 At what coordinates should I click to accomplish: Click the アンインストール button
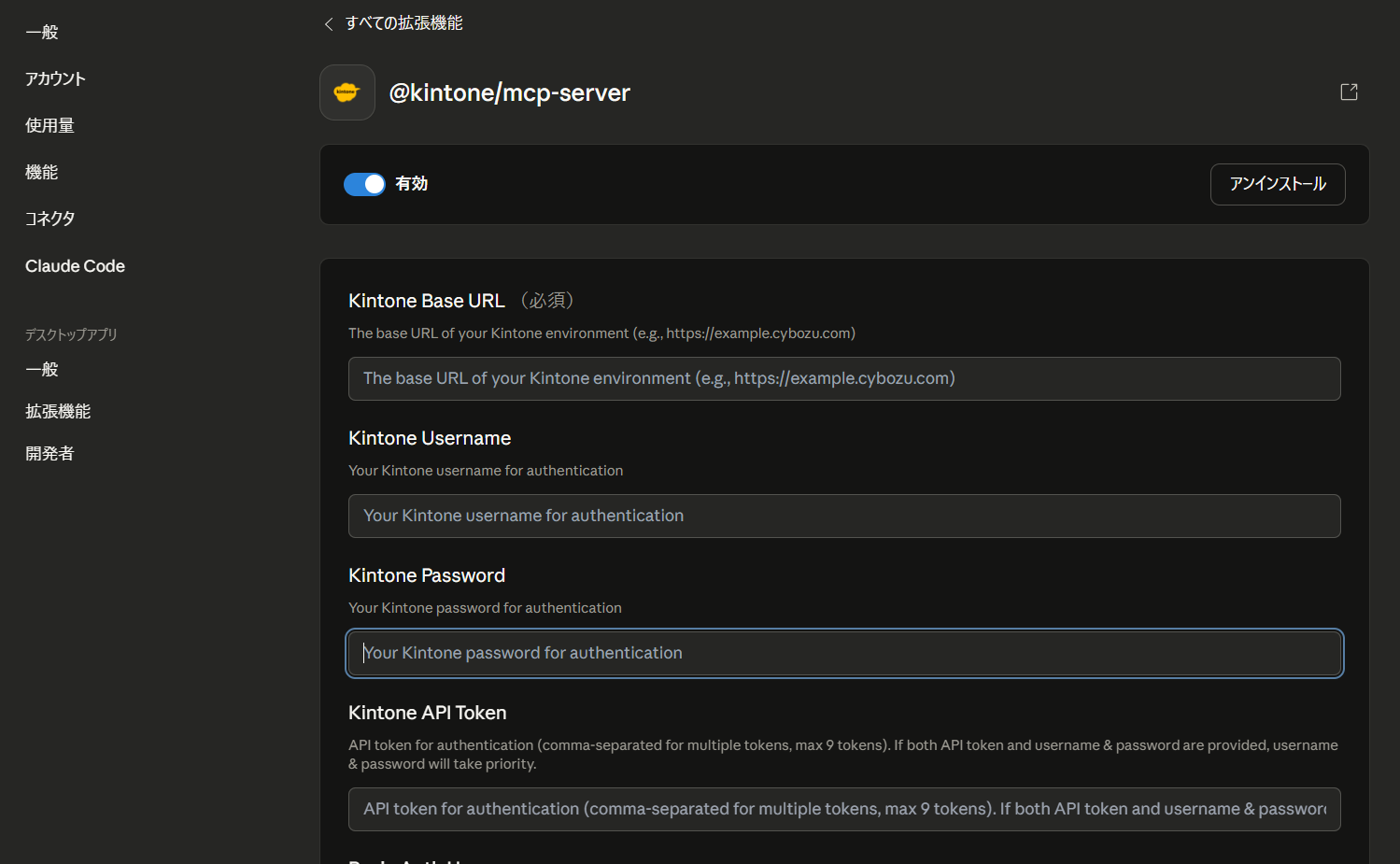pos(1278,184)
